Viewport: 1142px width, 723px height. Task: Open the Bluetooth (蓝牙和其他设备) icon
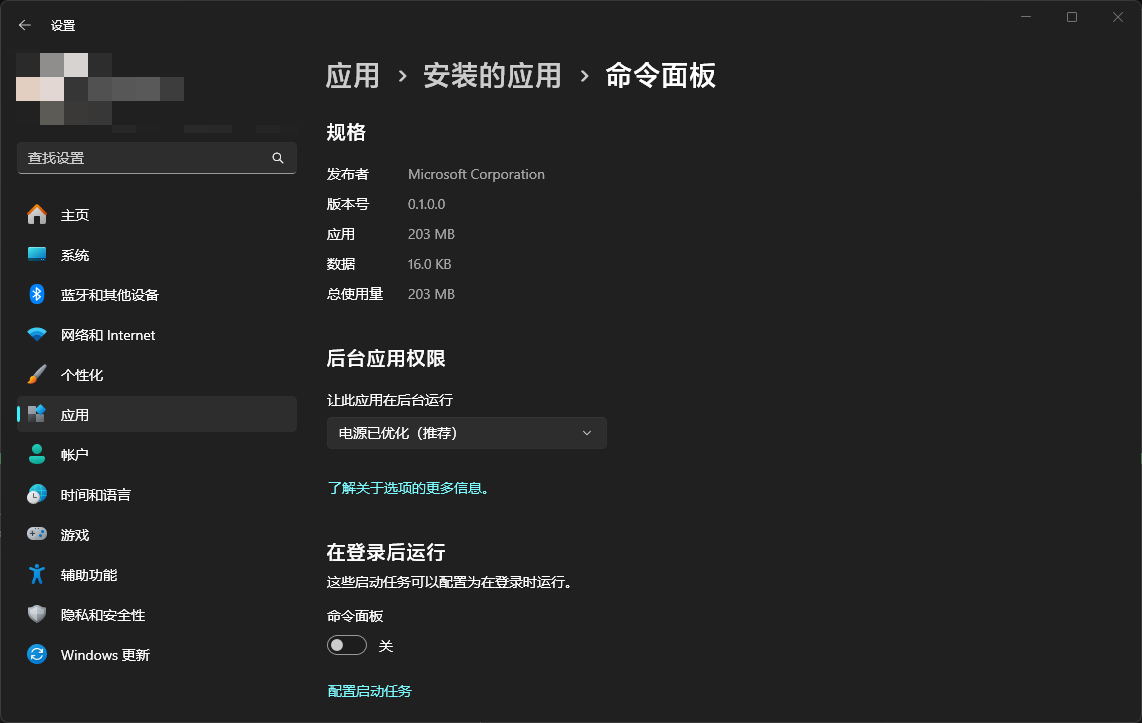[x=37, y=295]
